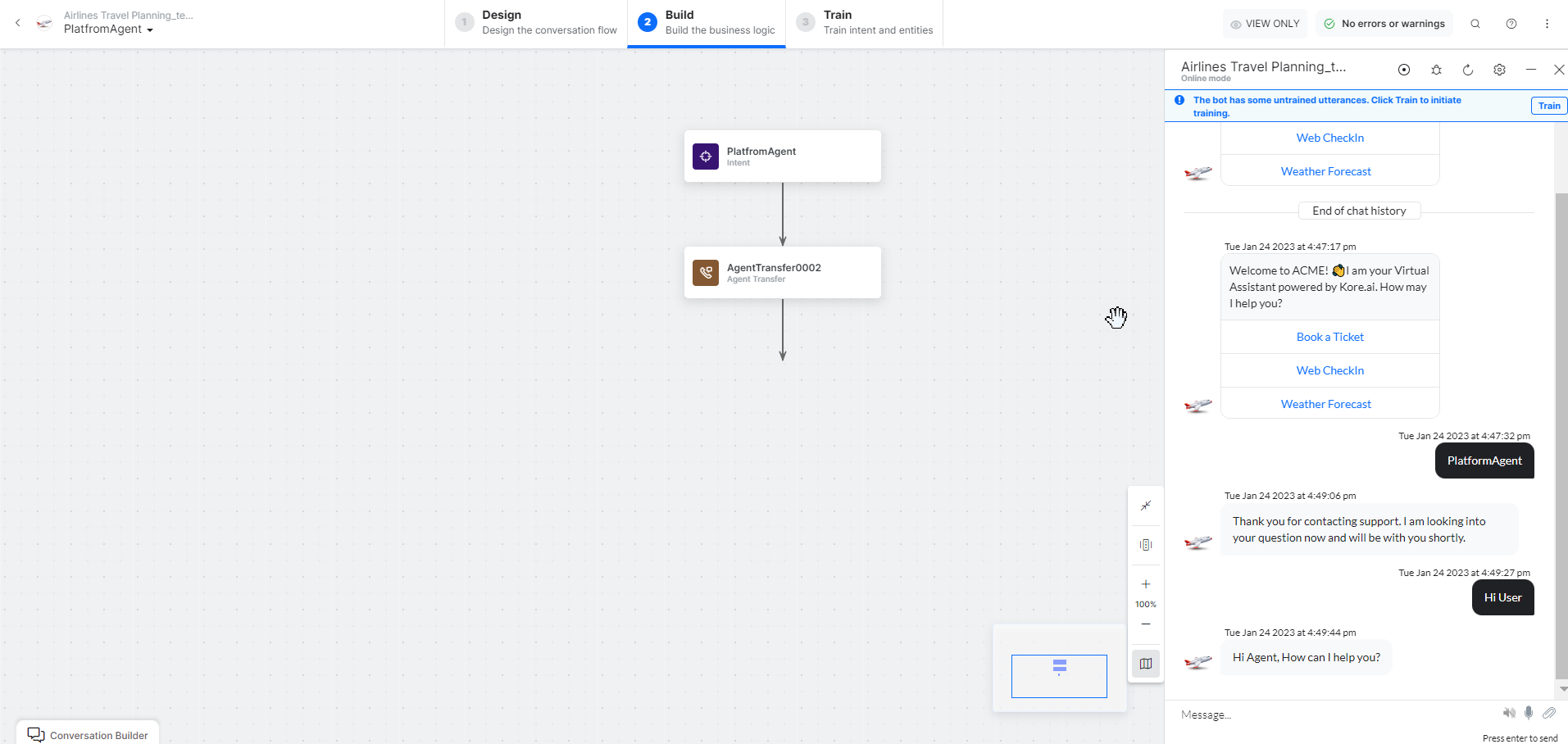Click the Train button in banner
1568x744 pixels.
click(1548, 106)
